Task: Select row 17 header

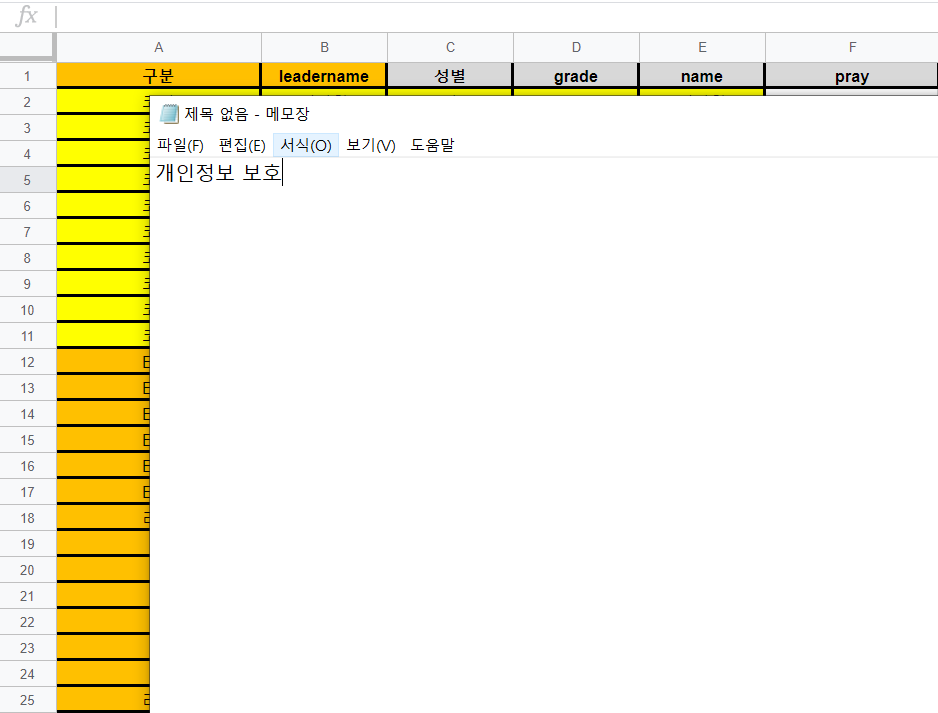Action: coord(28,492)
